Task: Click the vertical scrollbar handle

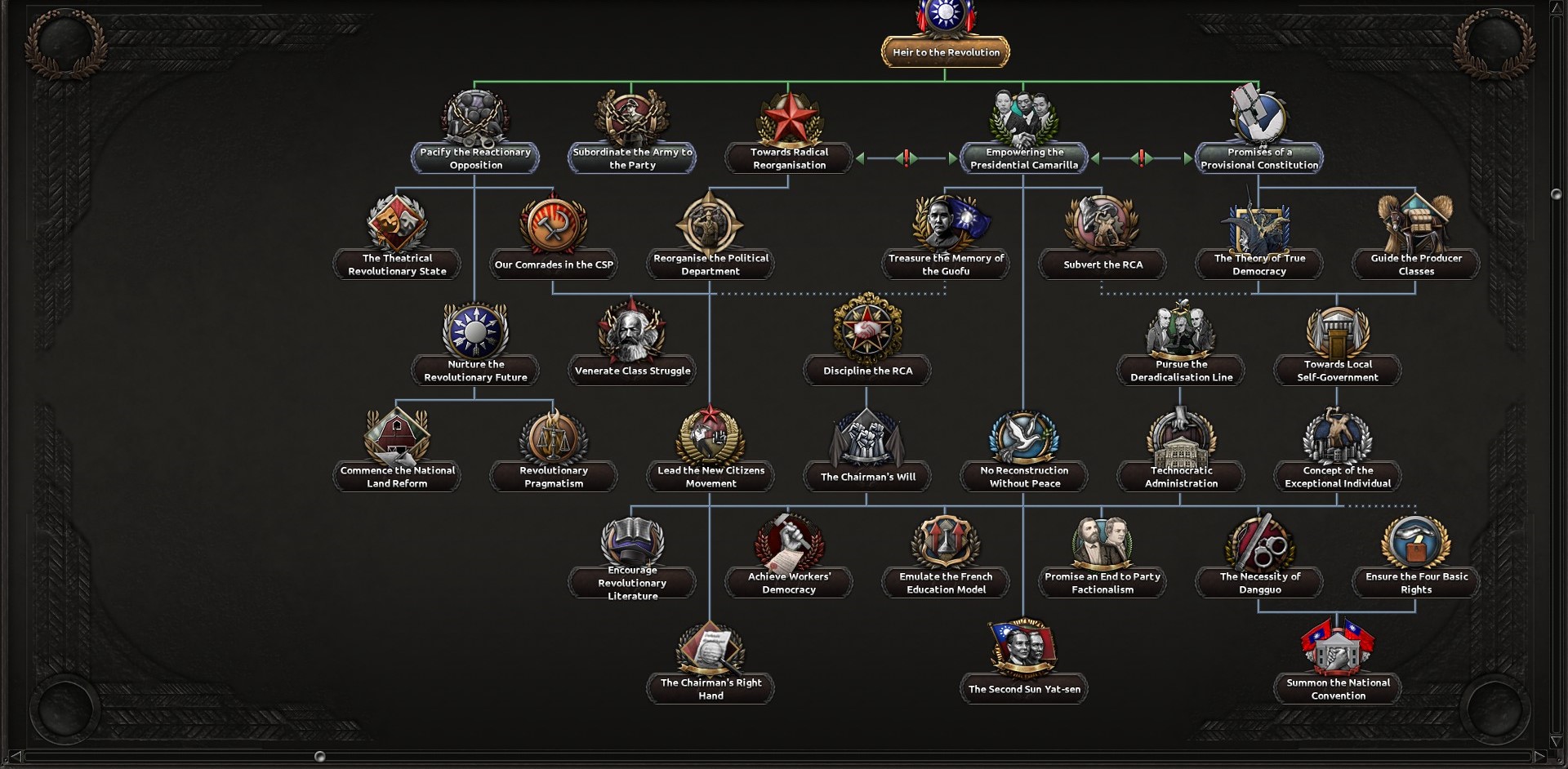Action: pos(1556,194)
